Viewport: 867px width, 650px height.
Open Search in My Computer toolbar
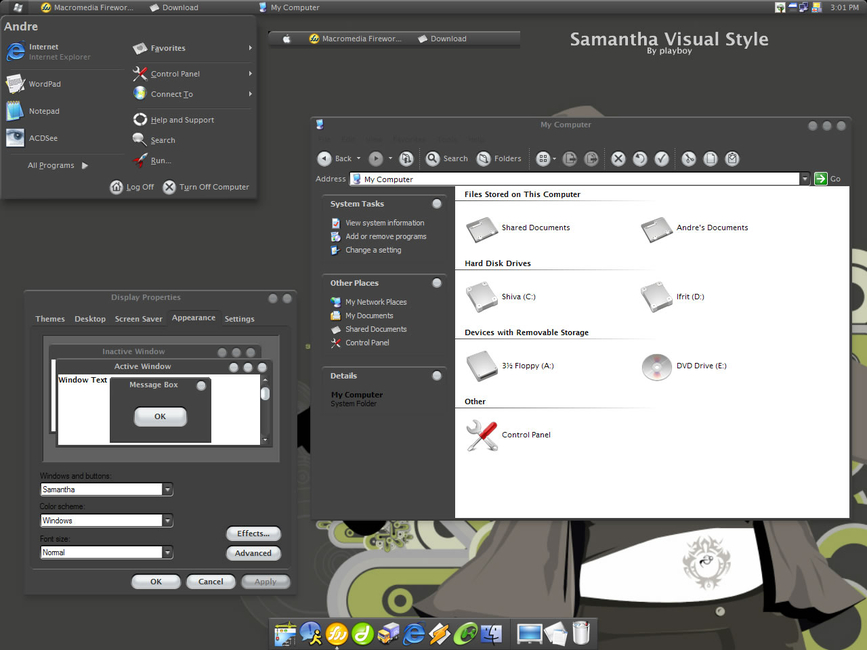(447, 159)
